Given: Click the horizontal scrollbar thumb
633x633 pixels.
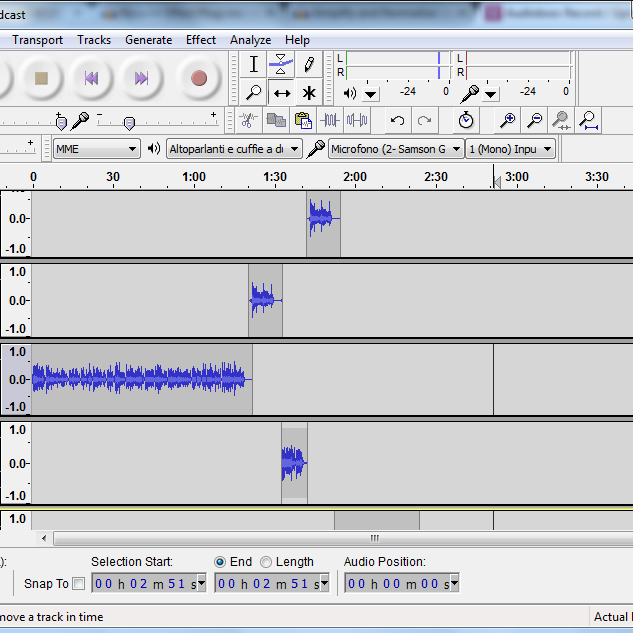Looking at the screenshot, I should (x=374, y=538).
